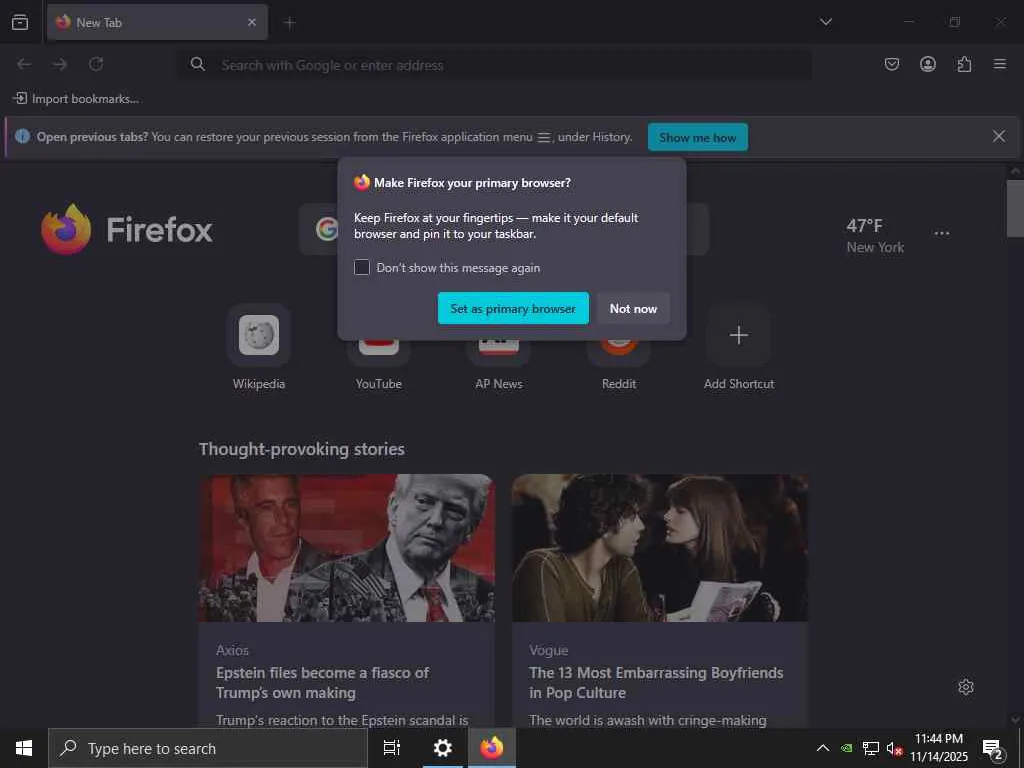Open Settings from the taskbar
This screenshot has width=1024, height=768.
point(443,748)
